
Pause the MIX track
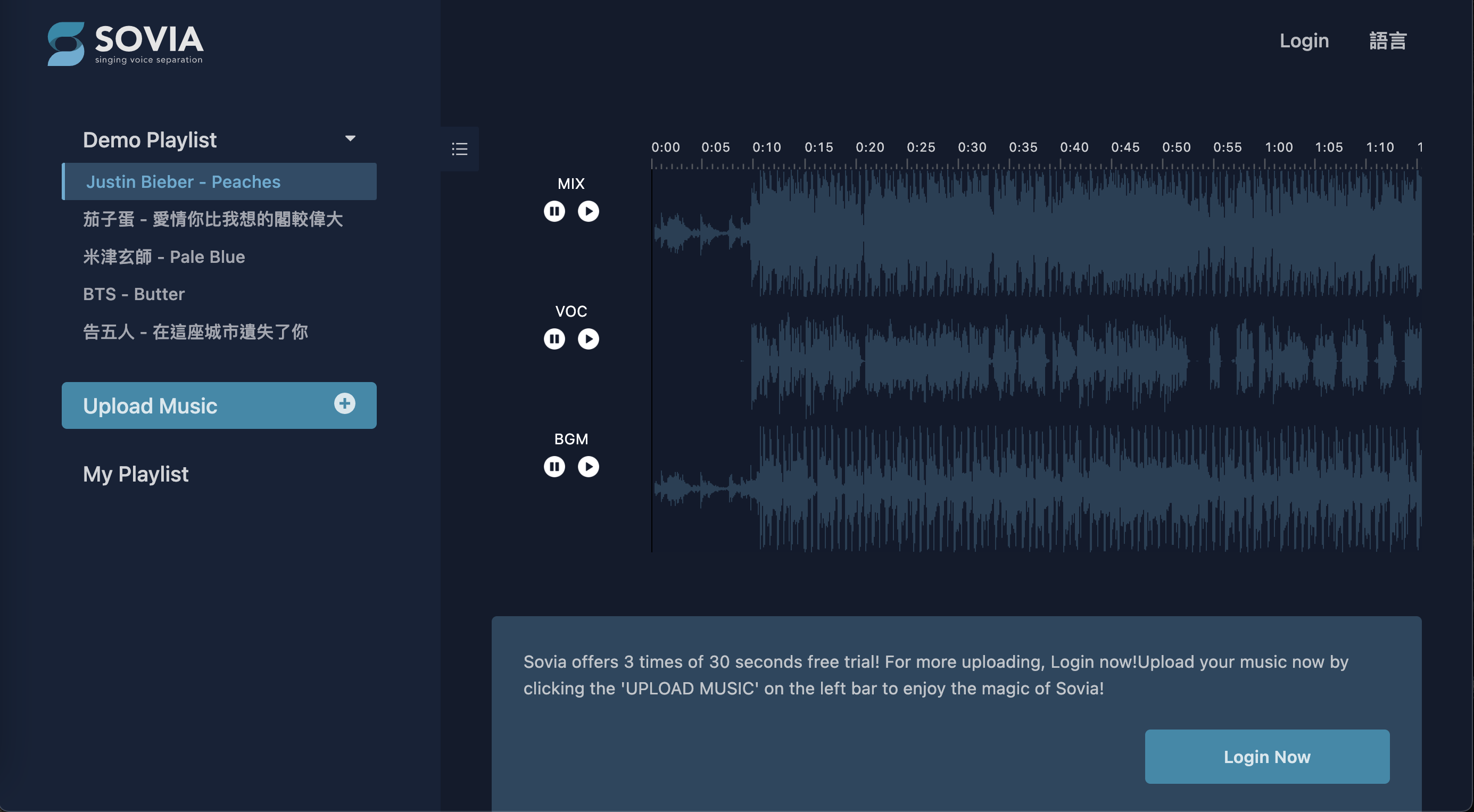554,211
